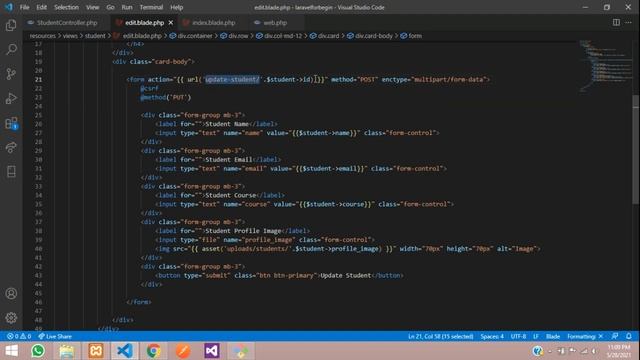
Task: Start Live Share from status bar
Action: 55,336
